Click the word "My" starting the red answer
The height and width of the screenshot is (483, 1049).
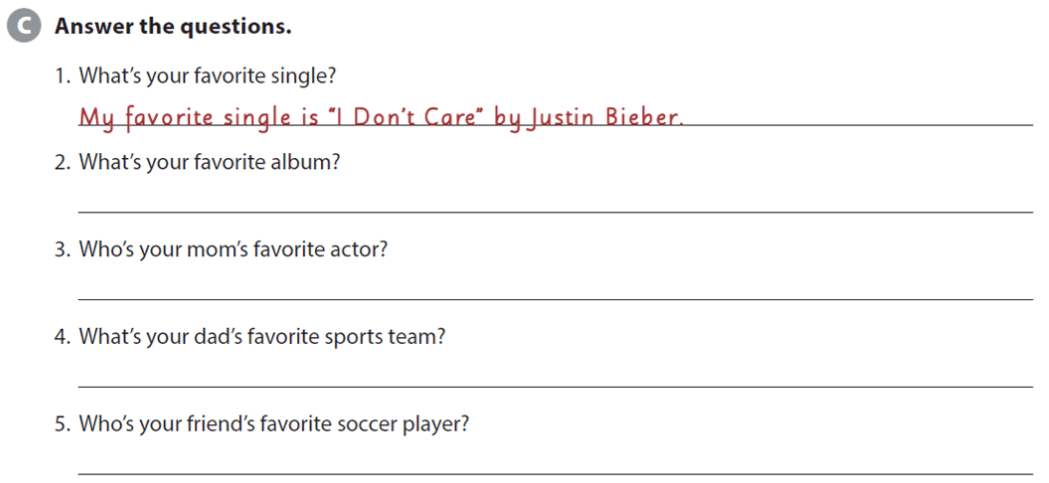coord(98,119)
